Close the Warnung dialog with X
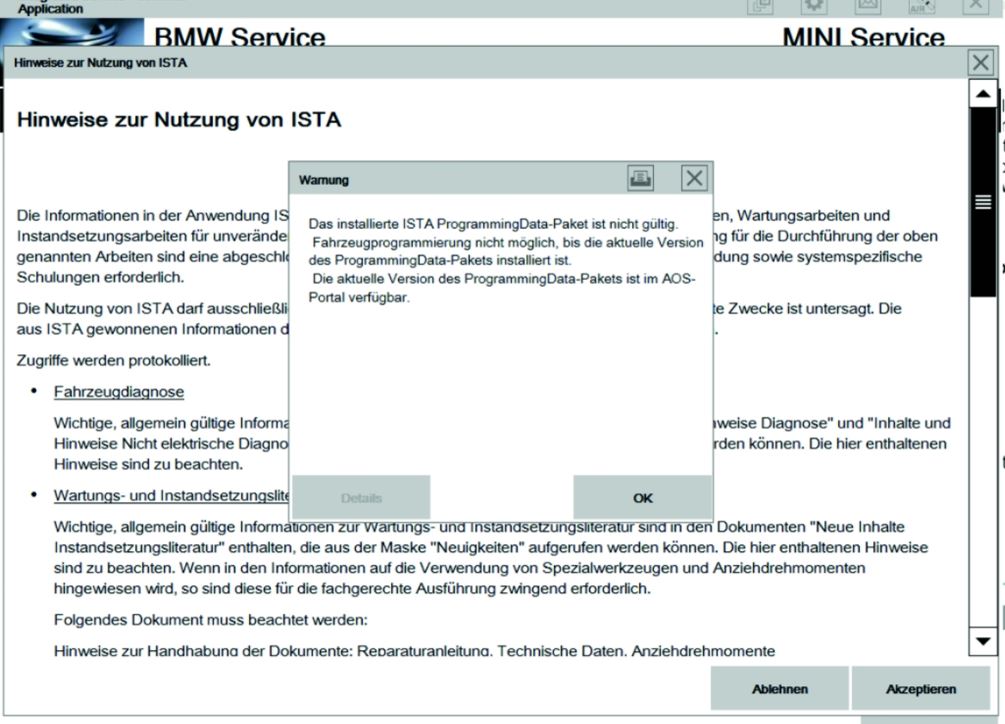Image resolution: width=1005 pixels, height=724 pixels. tap(694, 179)
